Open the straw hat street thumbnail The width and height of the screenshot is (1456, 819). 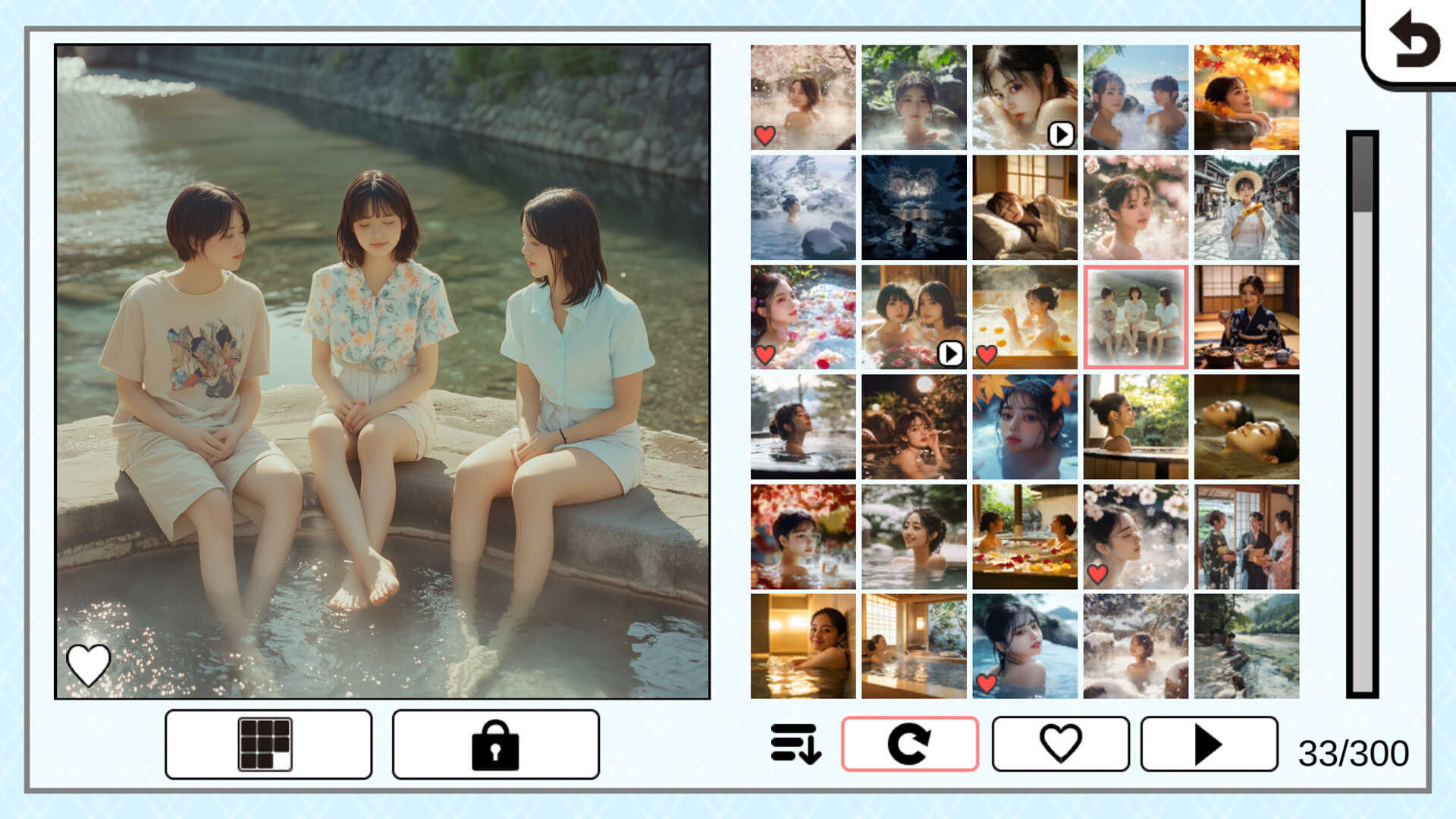click(x=1246, y=207)
